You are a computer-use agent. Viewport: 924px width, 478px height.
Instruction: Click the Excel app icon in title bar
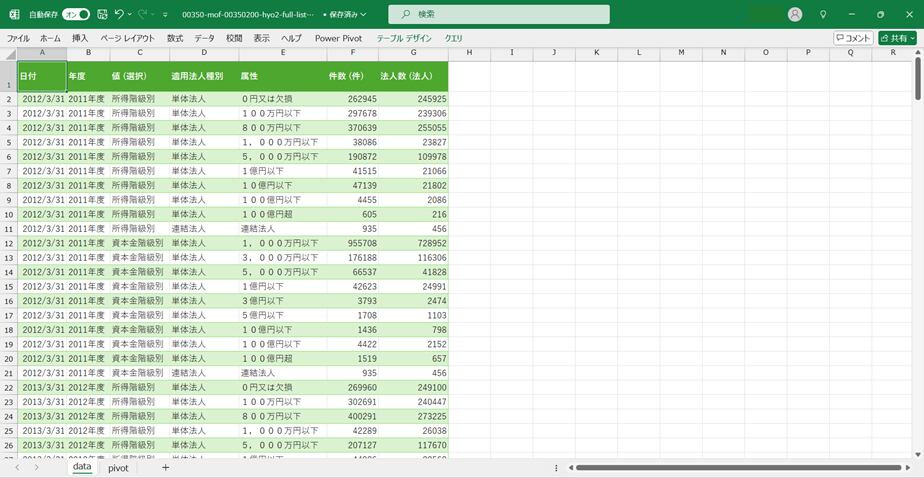click(x=14, y=15)
